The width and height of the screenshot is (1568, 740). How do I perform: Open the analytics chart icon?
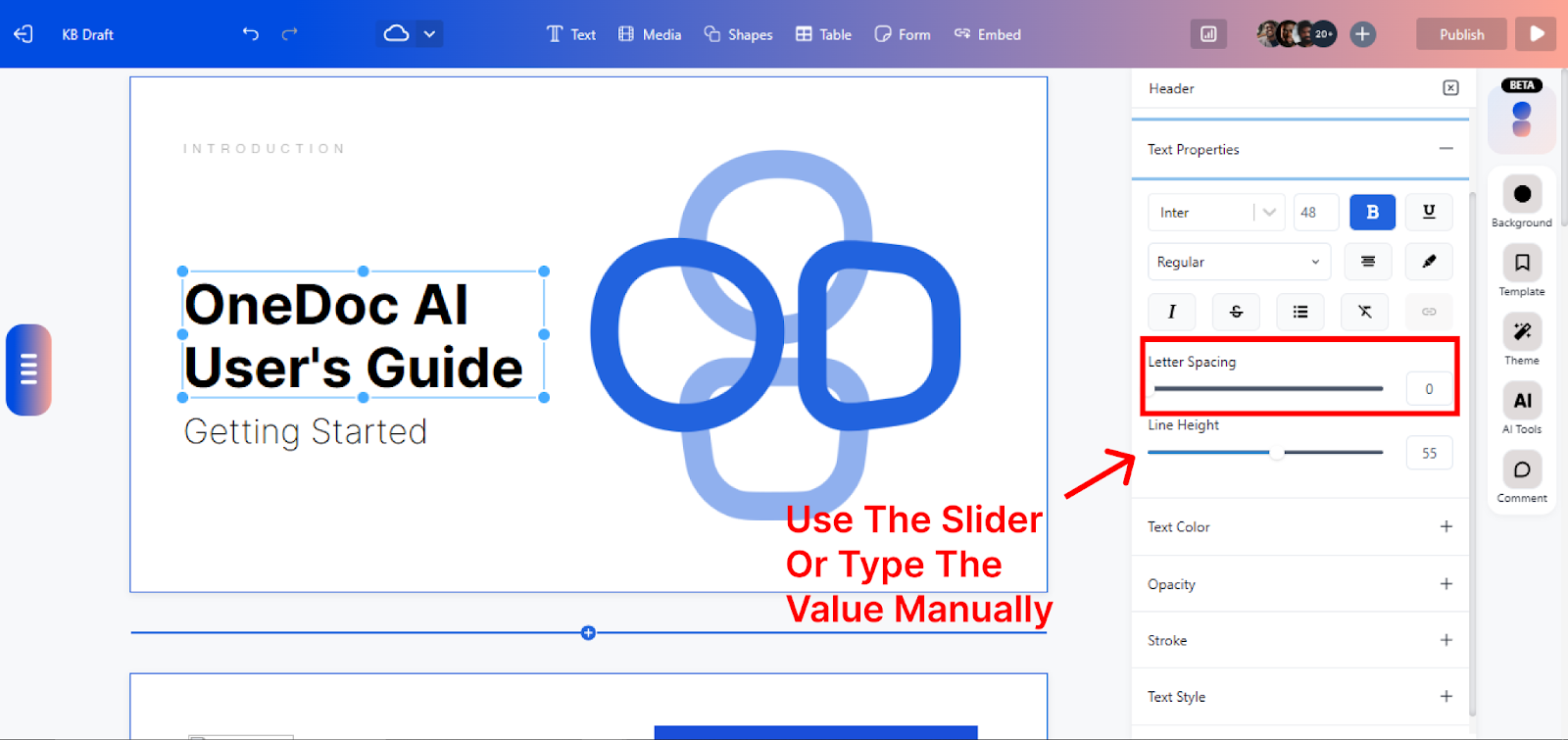click(x=1208, y=34)
